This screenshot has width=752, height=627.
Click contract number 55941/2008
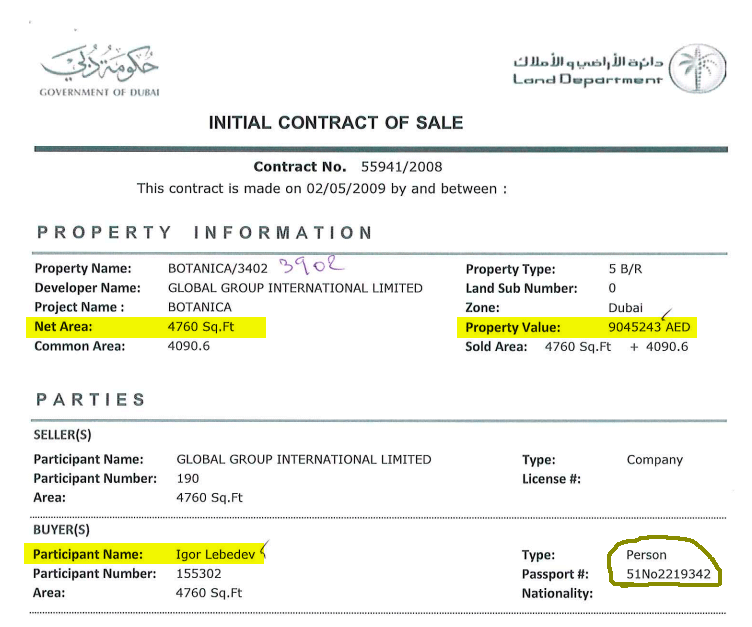click(401, 167)
